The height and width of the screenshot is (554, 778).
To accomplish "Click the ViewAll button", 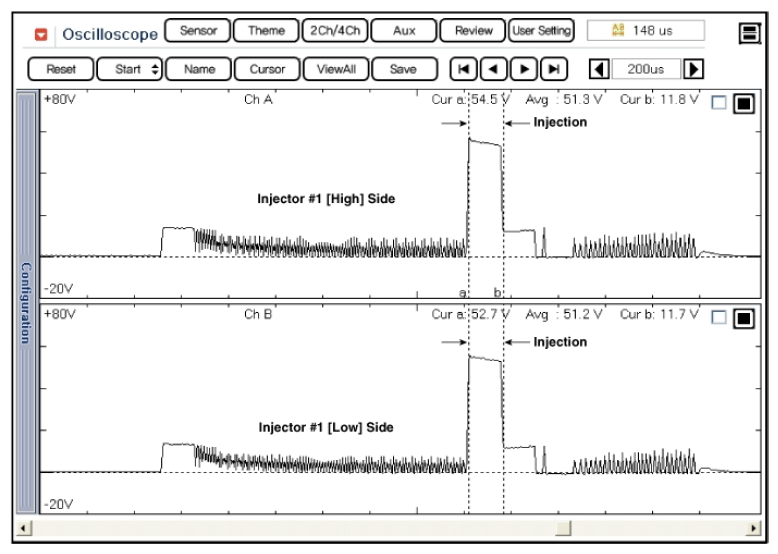I will (336, 69).
